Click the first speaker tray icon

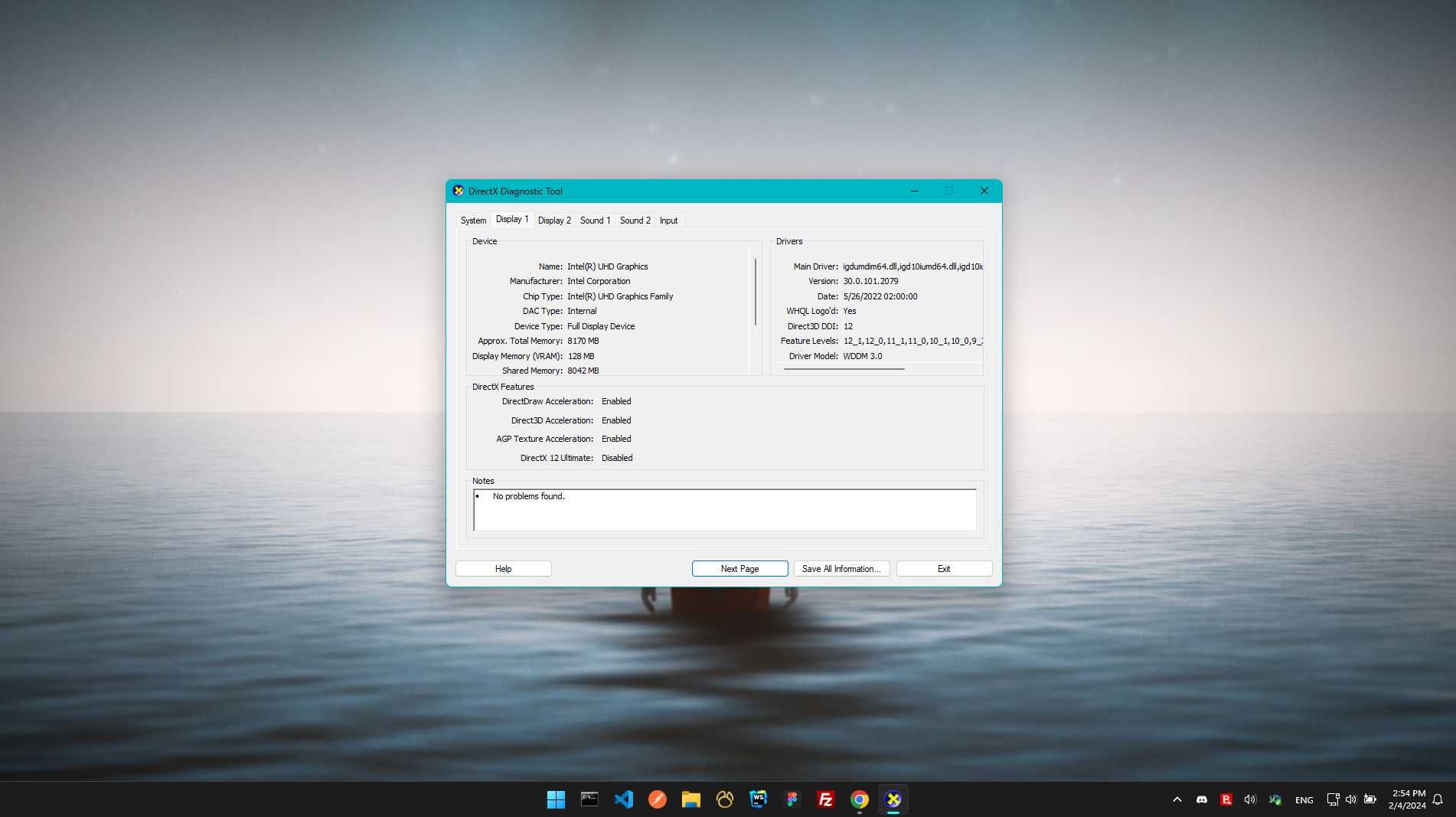click(1250, 799)
